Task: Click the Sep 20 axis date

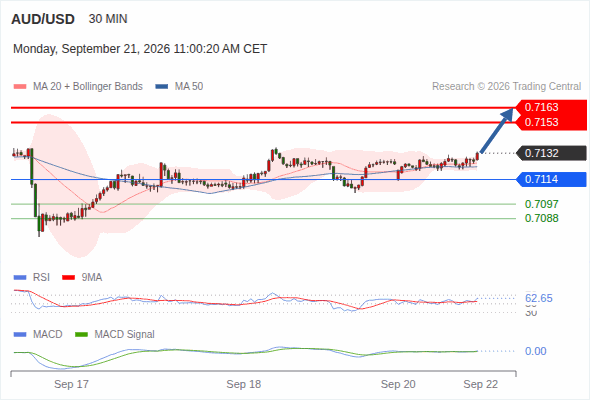Action: coord(398,384)
